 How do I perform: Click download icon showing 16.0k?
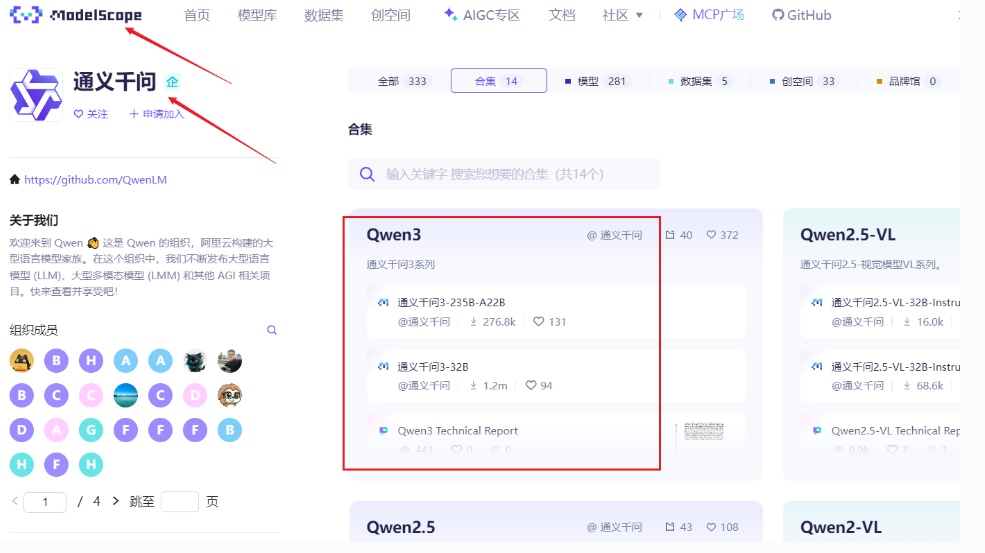coord(907,322)
